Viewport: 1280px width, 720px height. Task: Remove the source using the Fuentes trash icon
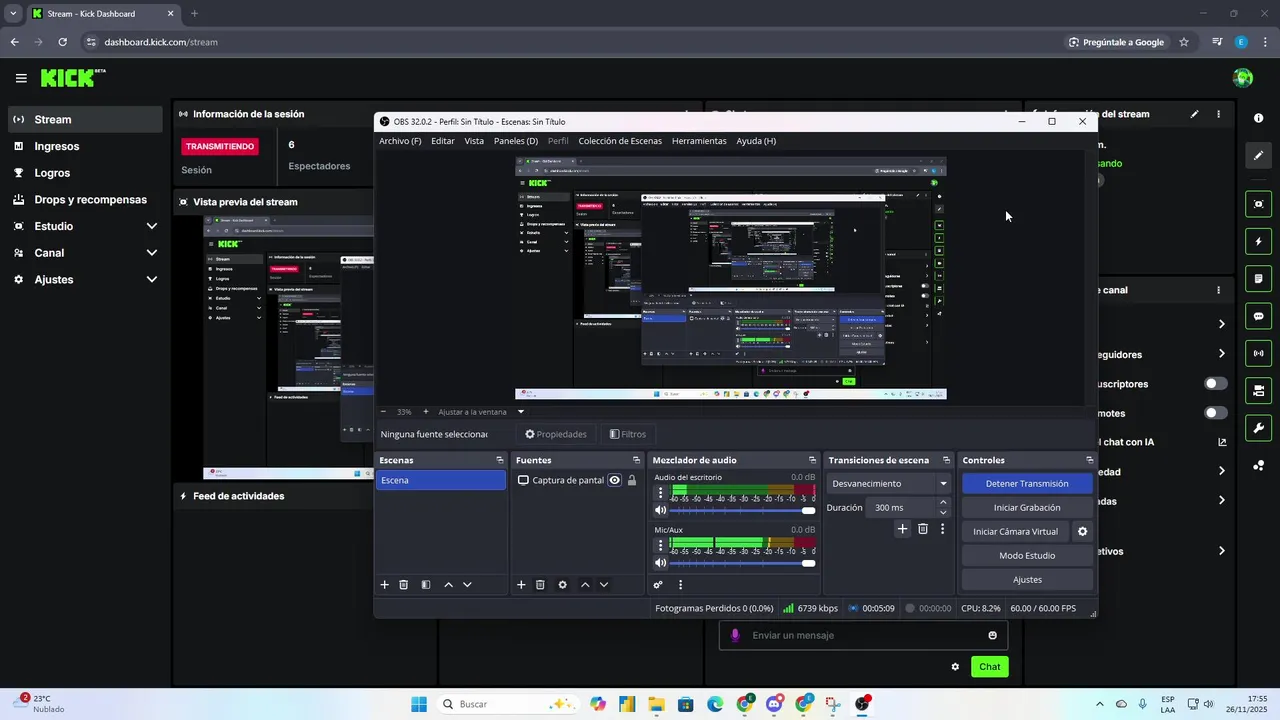pyautogui.click(x=540, y=585)
